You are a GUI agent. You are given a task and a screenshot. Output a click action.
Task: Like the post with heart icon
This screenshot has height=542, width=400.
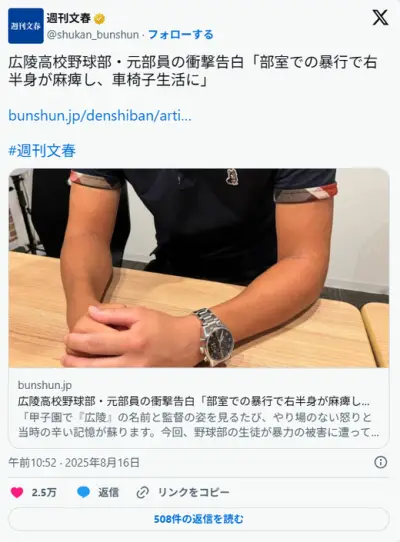(17, 492)
